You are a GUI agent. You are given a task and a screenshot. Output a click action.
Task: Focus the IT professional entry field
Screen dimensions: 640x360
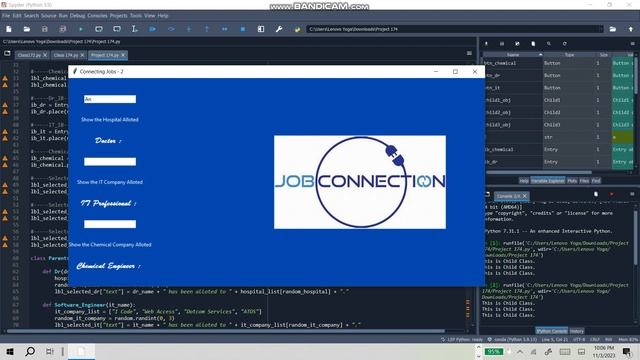coord(110,162)
